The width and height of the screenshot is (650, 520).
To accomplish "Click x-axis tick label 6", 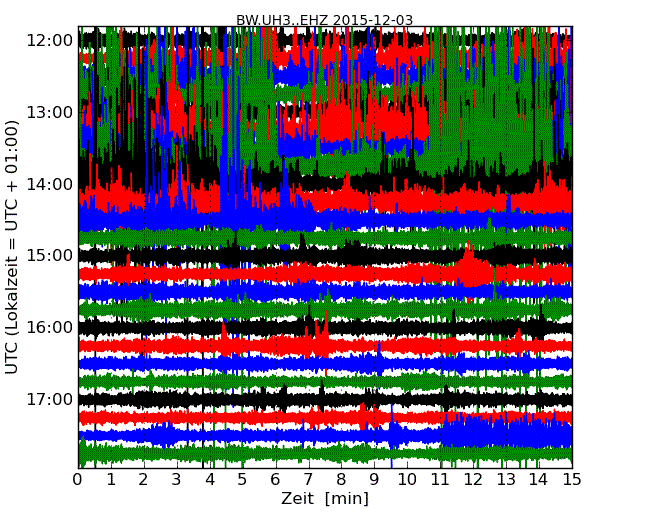I will [x=275, y=479].
